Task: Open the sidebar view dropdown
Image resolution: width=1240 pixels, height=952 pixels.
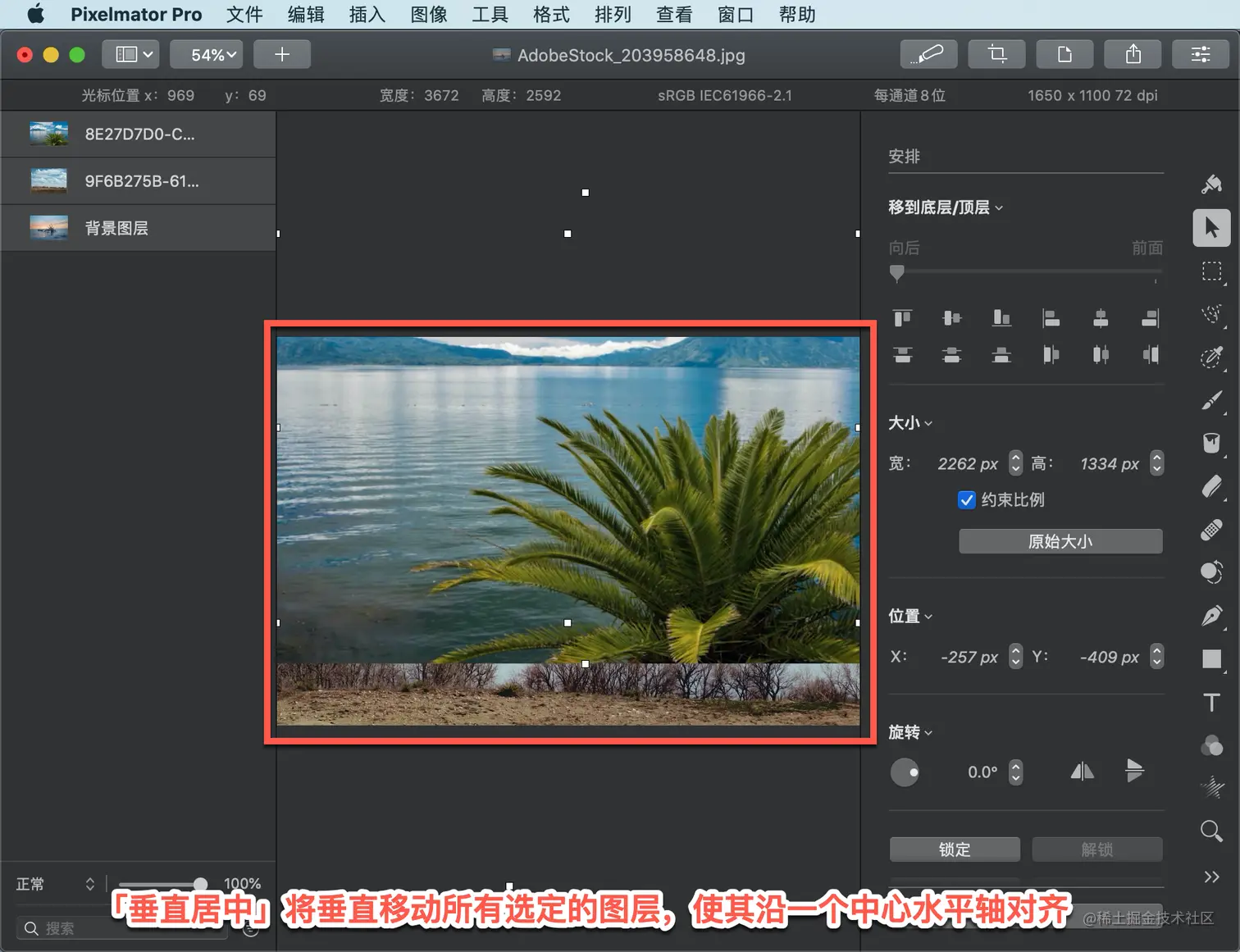Action: tap(131, 54)
